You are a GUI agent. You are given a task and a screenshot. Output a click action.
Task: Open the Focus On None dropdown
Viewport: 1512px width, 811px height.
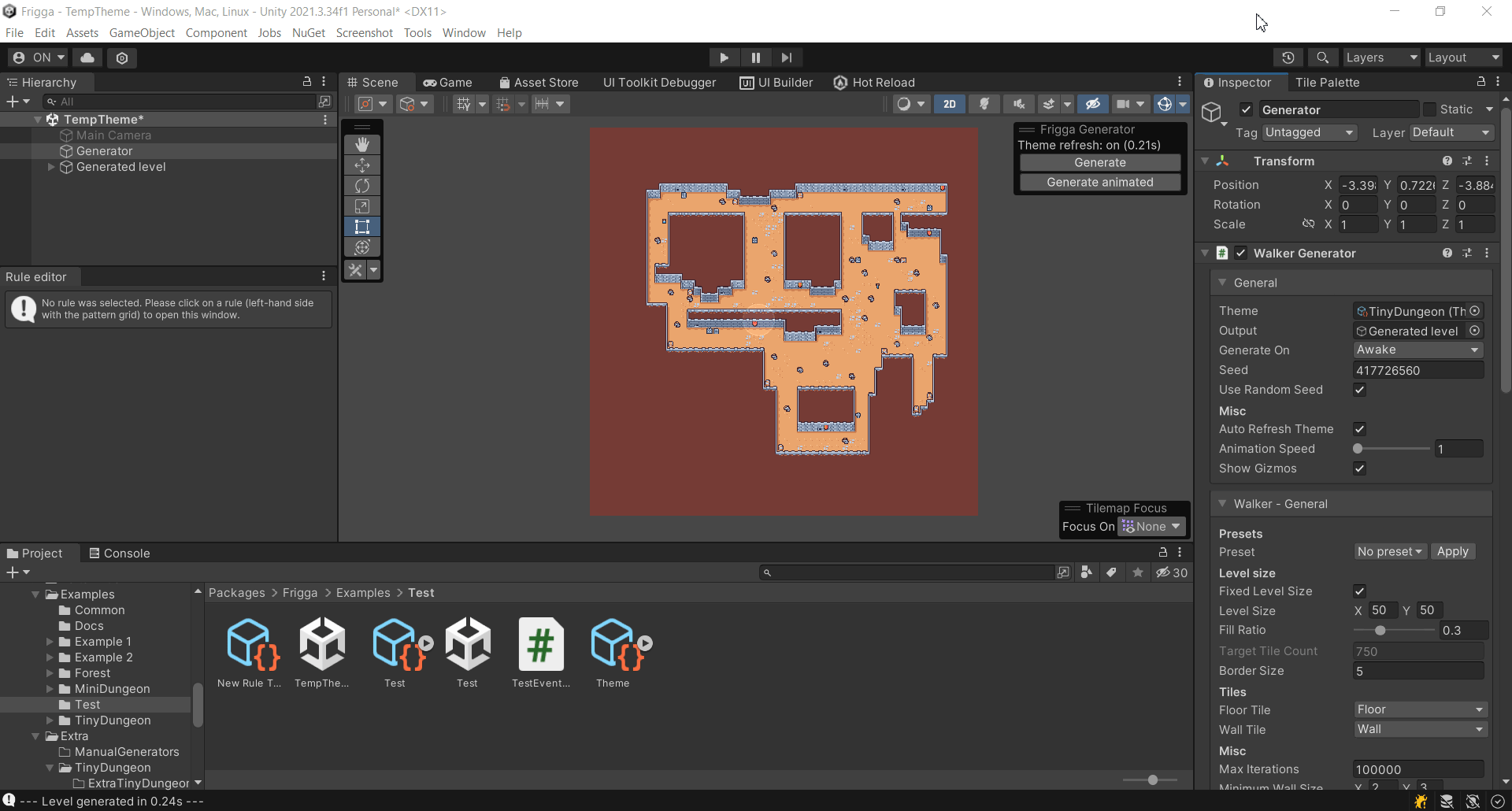coord(1151,527)
